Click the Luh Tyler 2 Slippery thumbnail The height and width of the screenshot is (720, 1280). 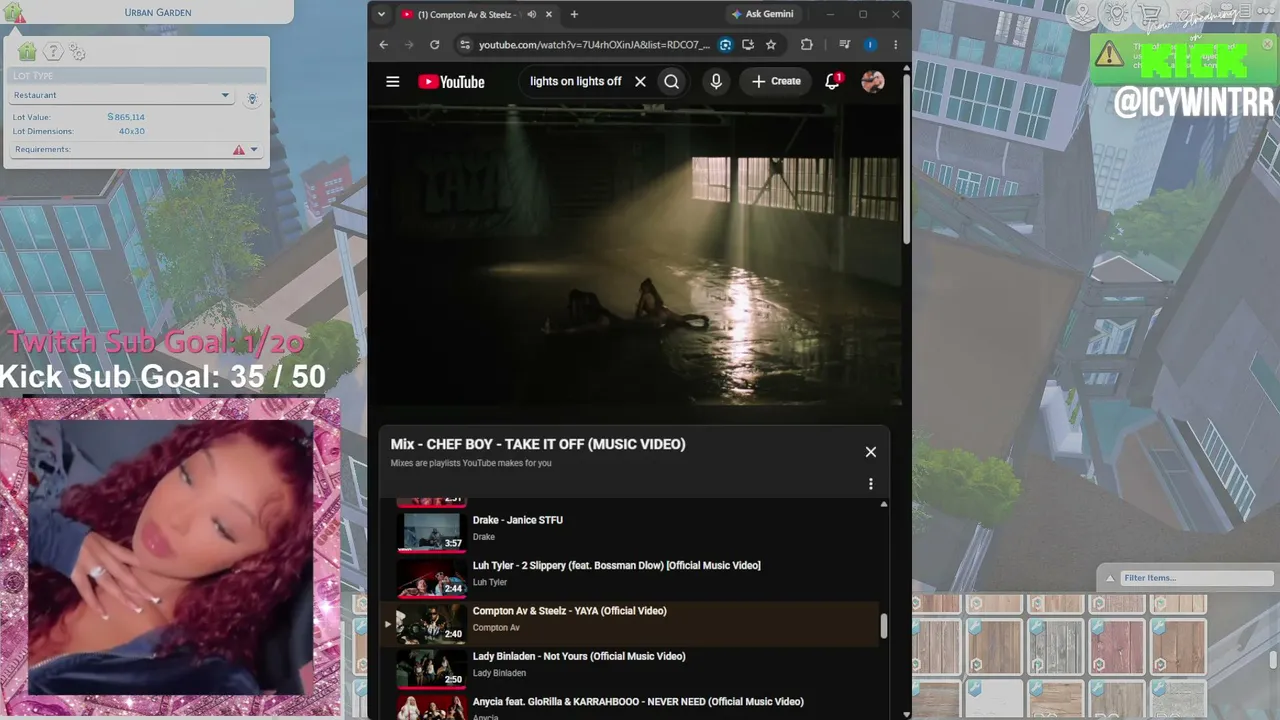pos(432,577)
